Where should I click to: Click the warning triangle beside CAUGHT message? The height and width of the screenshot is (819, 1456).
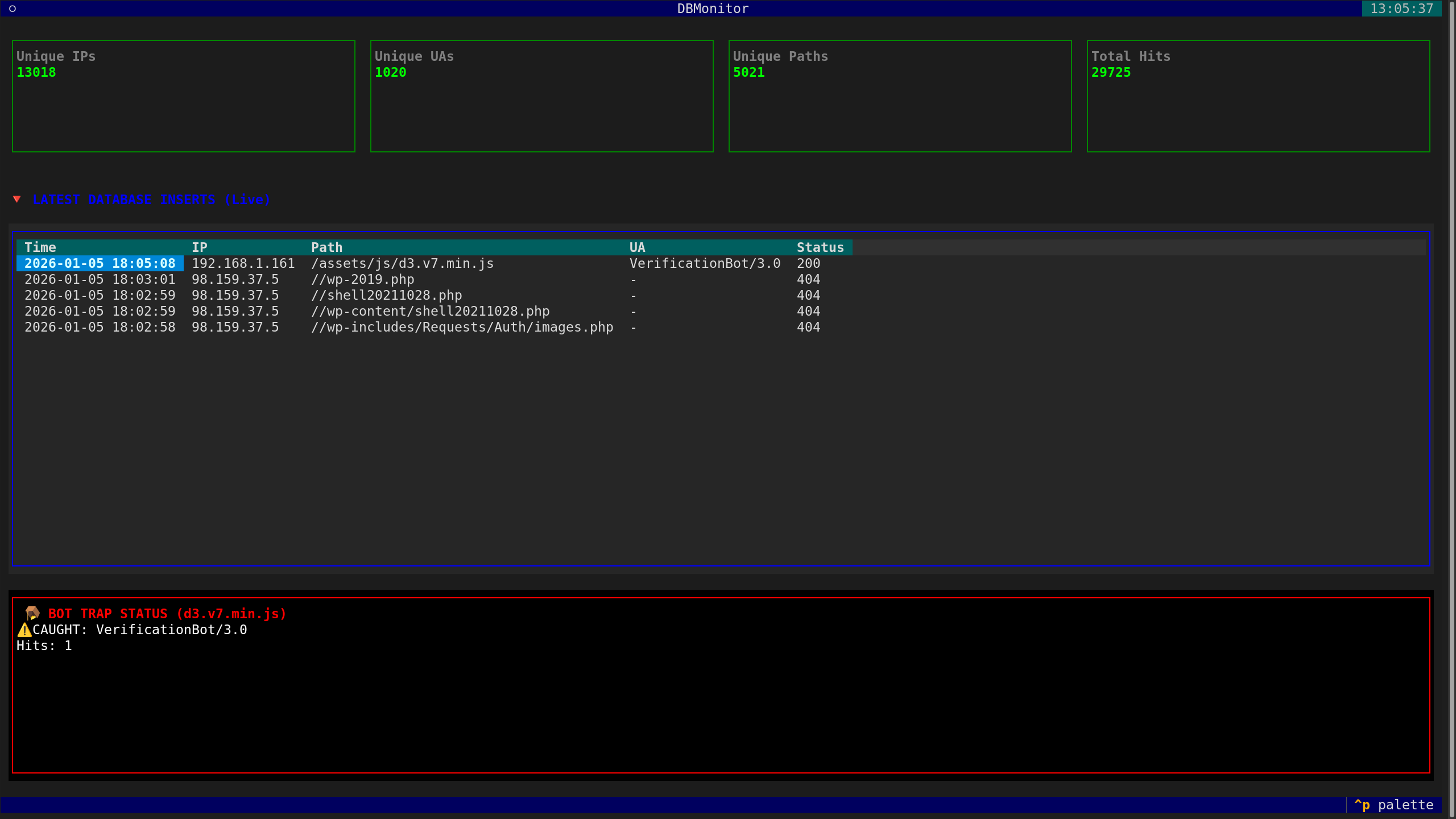coord(23,630)
